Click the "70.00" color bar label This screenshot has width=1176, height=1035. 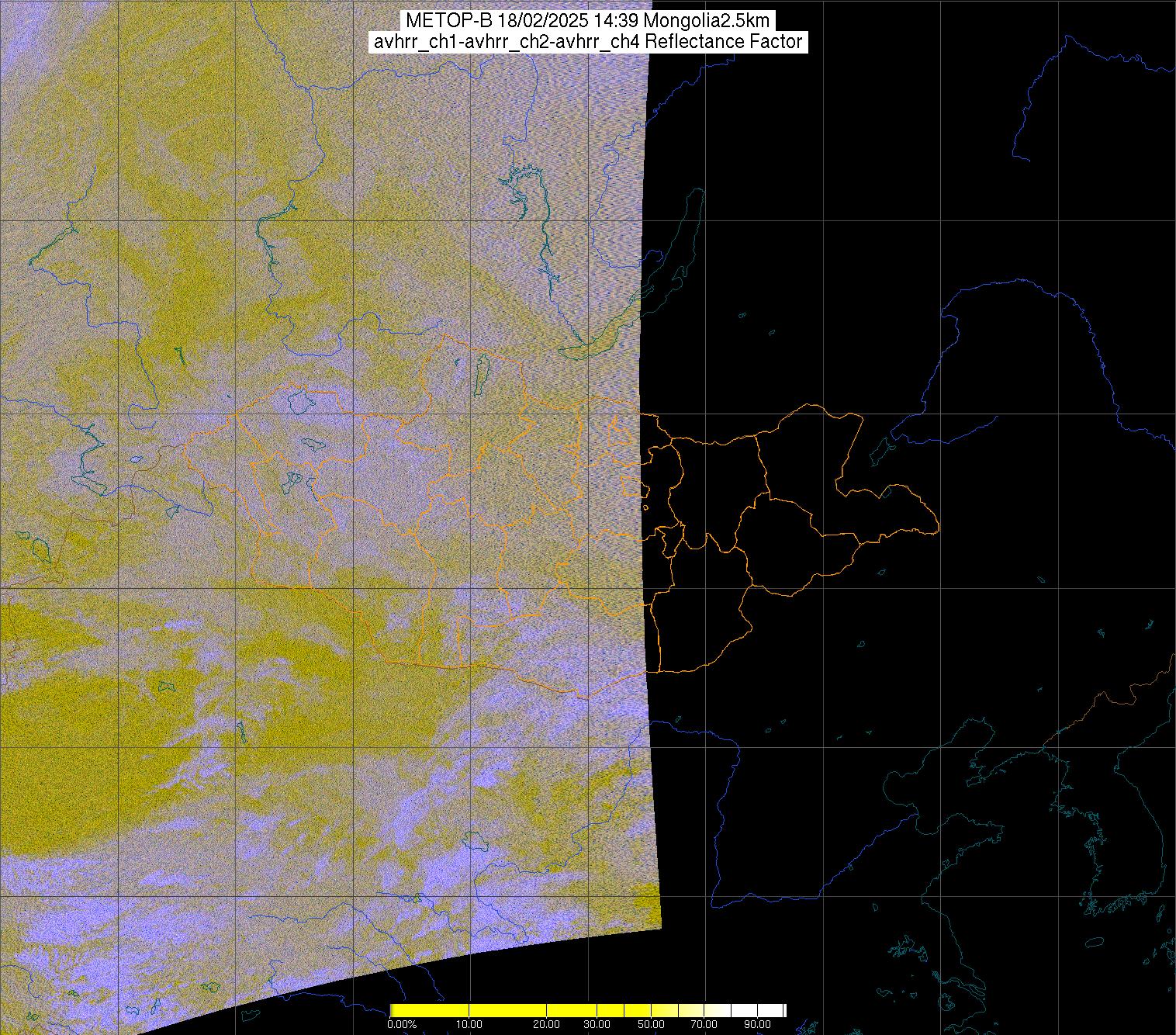(704, 1025)
